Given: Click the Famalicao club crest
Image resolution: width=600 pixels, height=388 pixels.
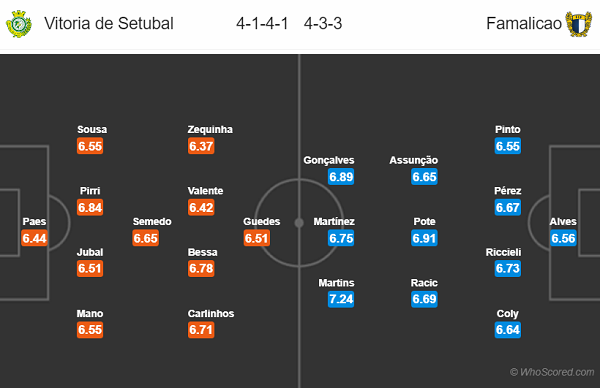Looking at the screenshot, I should point(579,24).
